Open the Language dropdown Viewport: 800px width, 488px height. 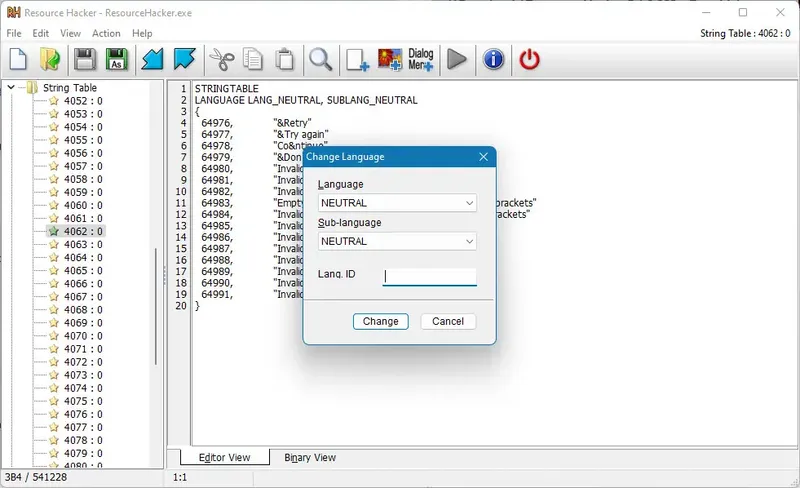(397, 203)
